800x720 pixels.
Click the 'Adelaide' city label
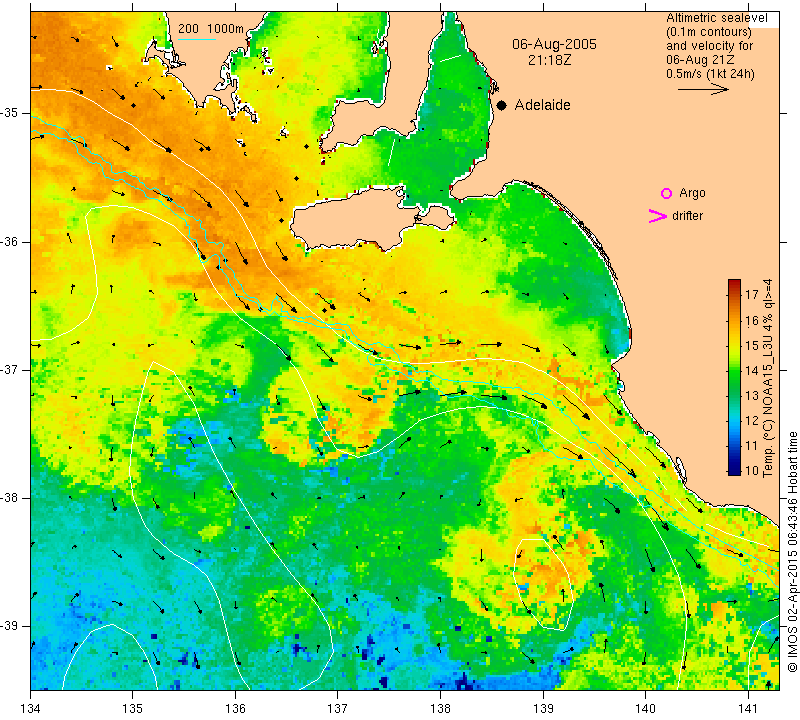pos(542,105)
